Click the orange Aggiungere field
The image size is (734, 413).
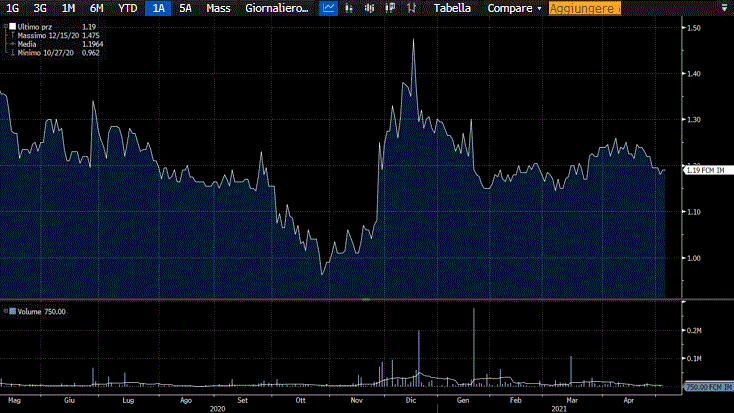(x=581, y=8)
